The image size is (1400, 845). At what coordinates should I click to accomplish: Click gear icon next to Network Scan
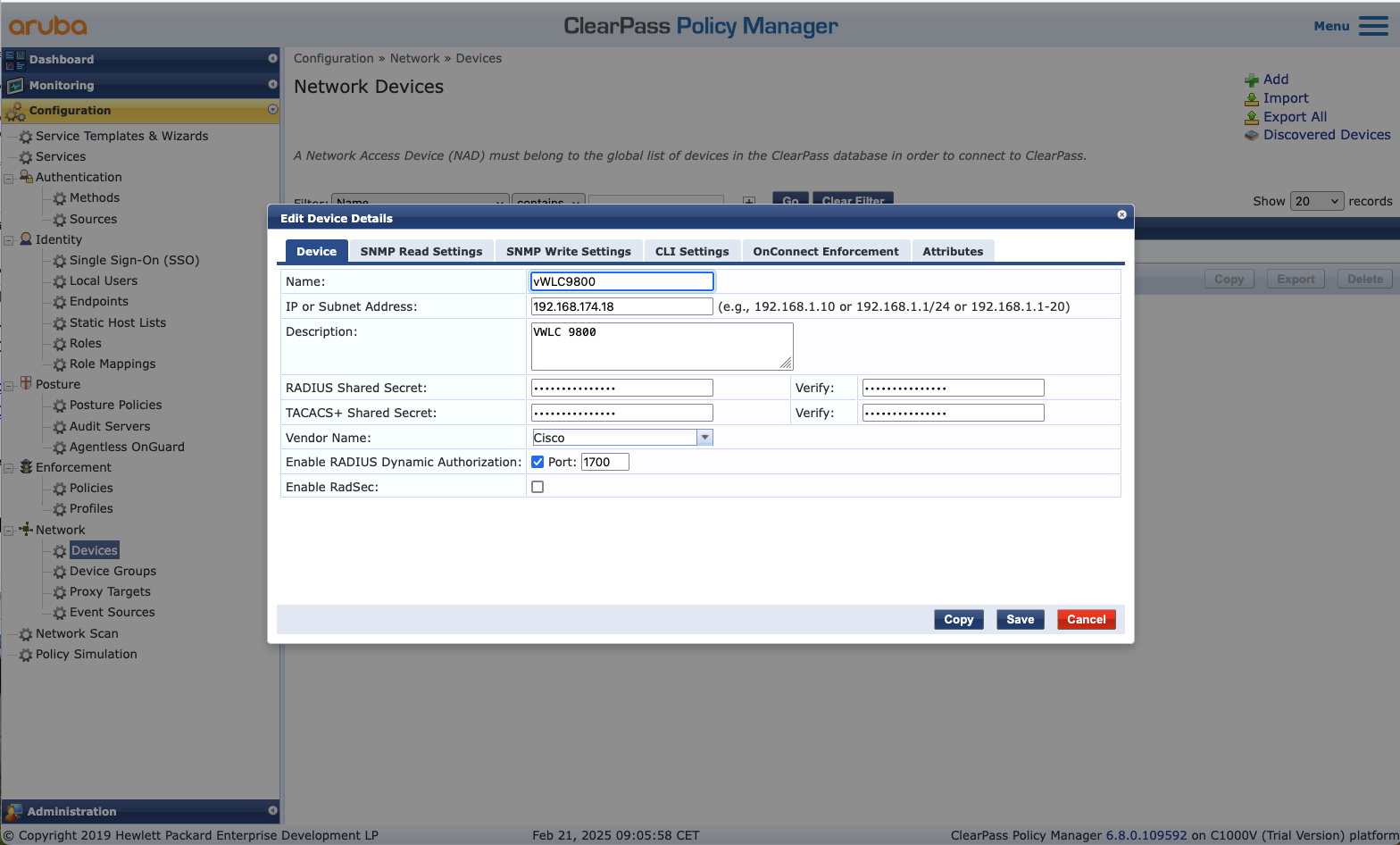tap(26, 634)
